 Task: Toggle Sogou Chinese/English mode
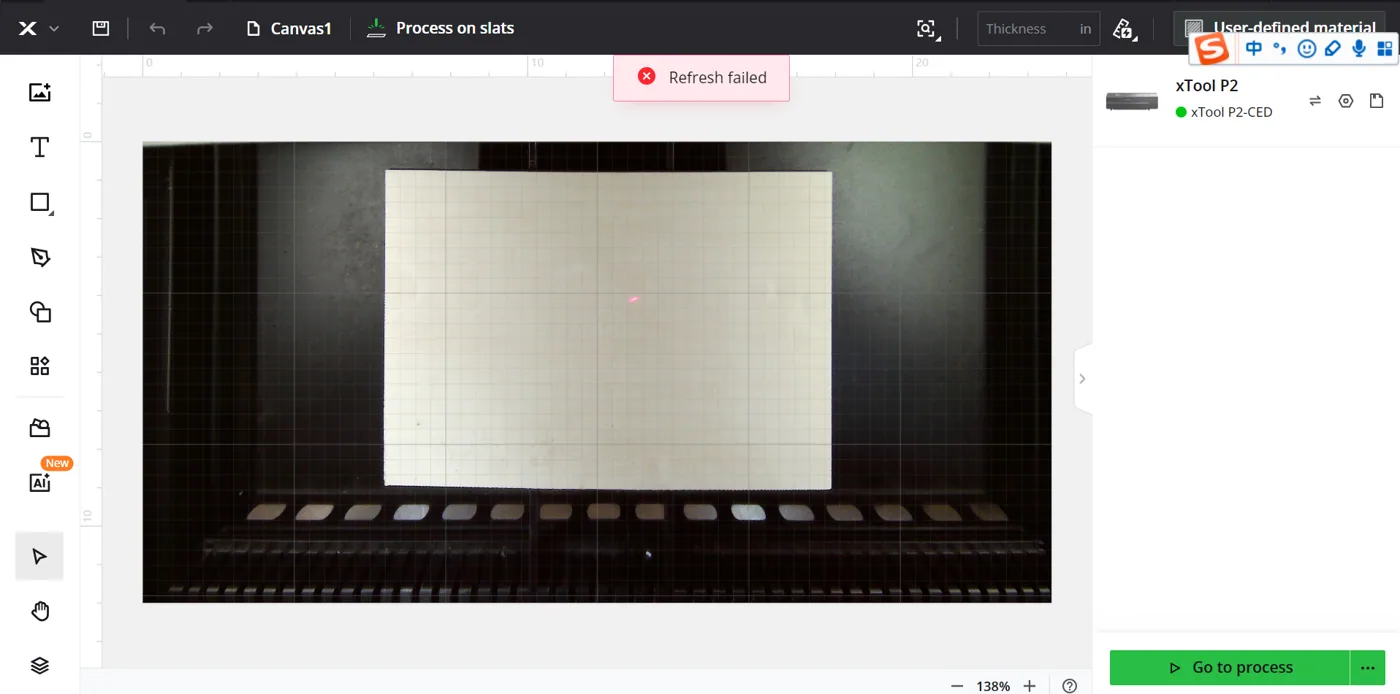tap(1254, 48)
